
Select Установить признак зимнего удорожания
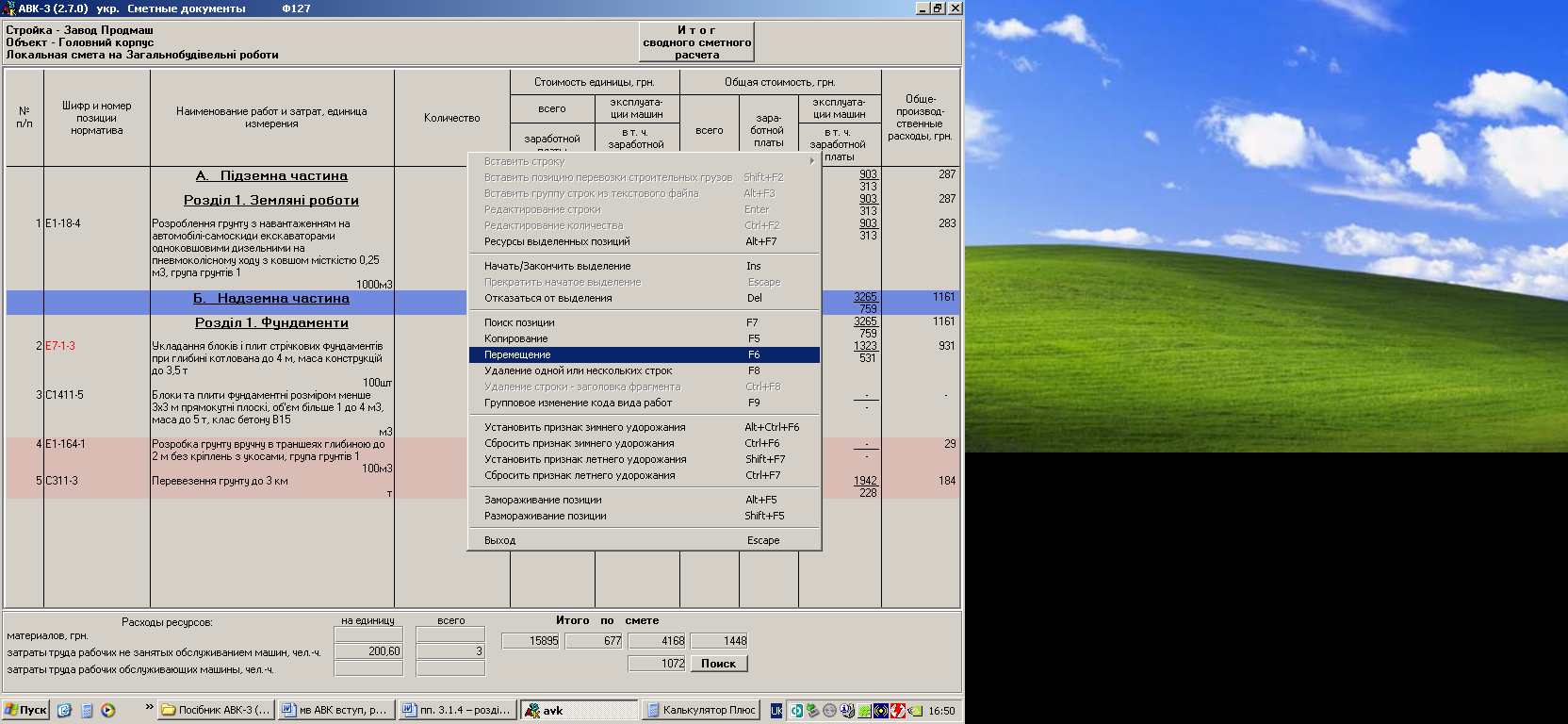(x=645, y=427)
